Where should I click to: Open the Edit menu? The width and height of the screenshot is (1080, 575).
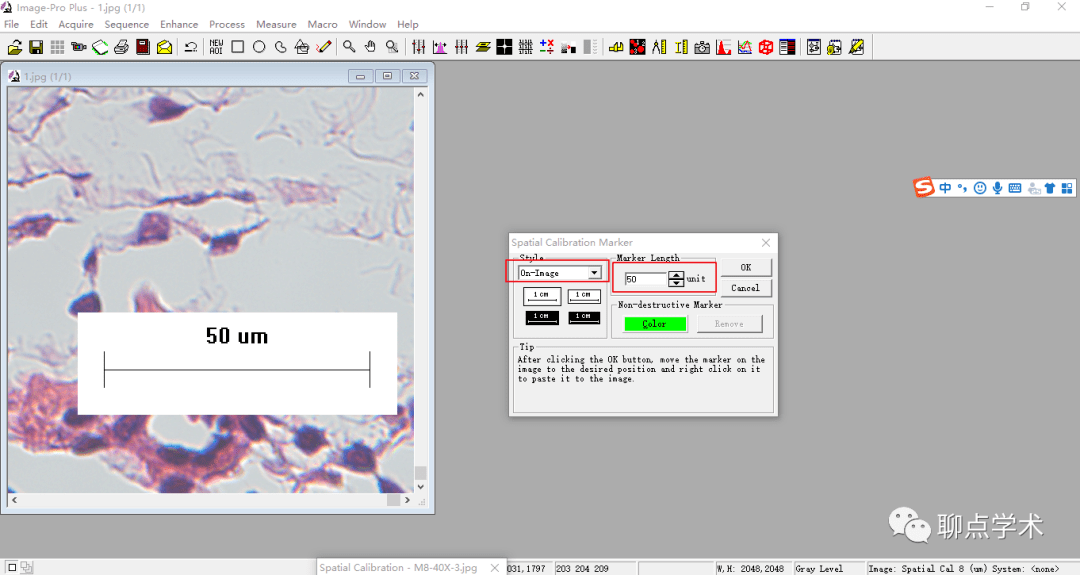pos(39,24)
